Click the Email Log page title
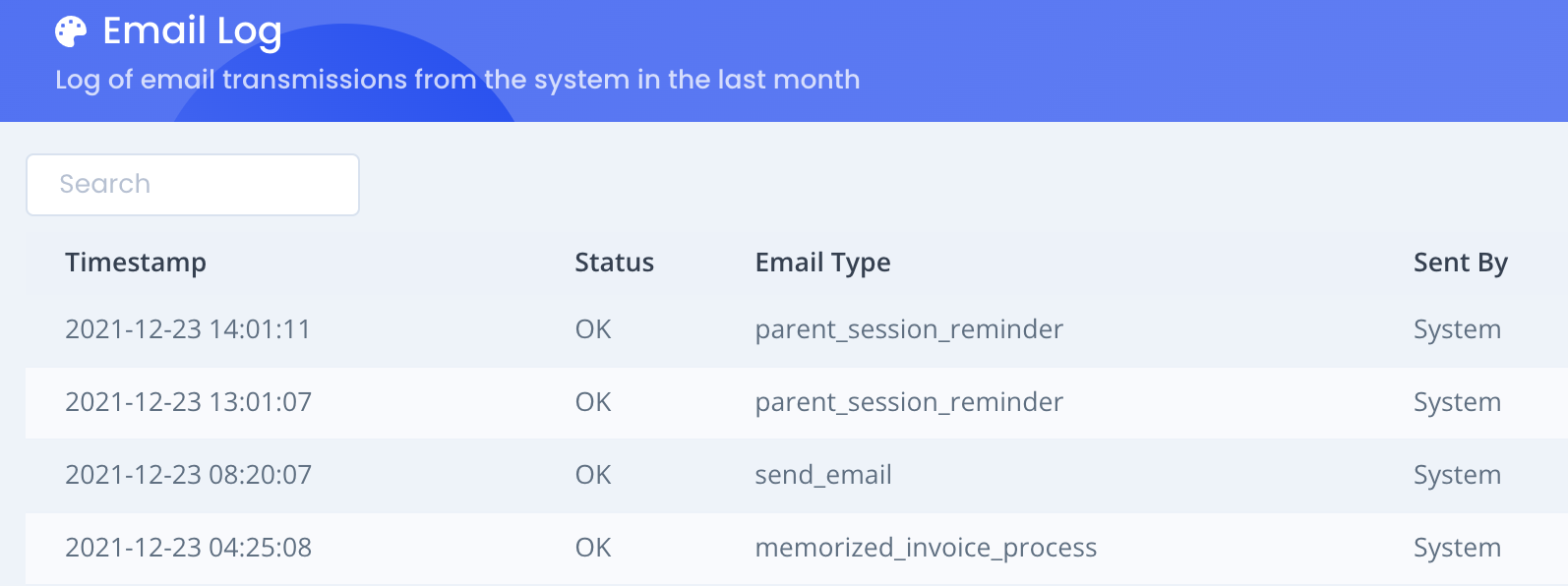1568x586 pixels. [192, 31]
